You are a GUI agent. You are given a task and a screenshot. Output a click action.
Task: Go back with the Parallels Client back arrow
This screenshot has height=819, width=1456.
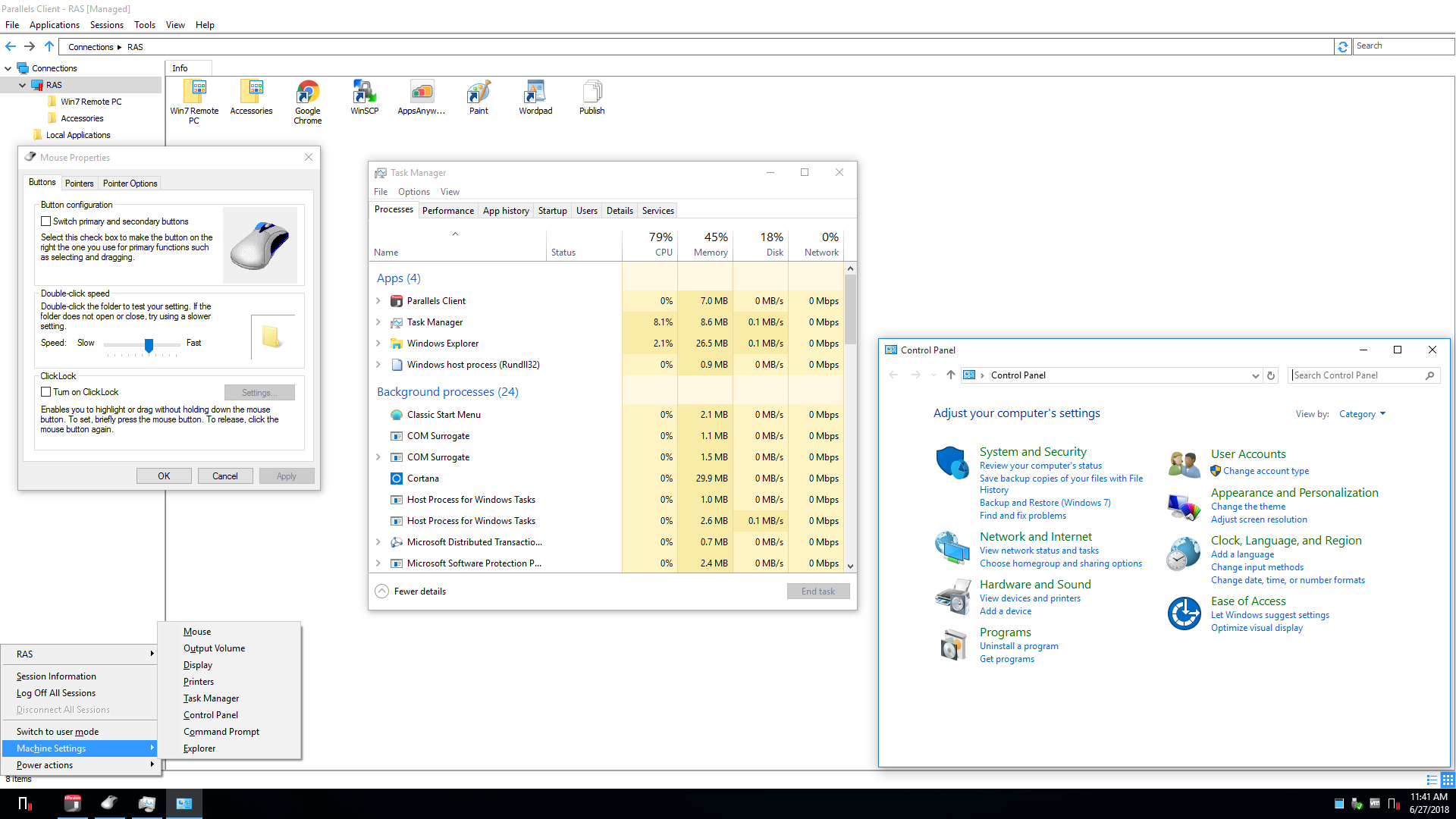[x=11, y=46]
